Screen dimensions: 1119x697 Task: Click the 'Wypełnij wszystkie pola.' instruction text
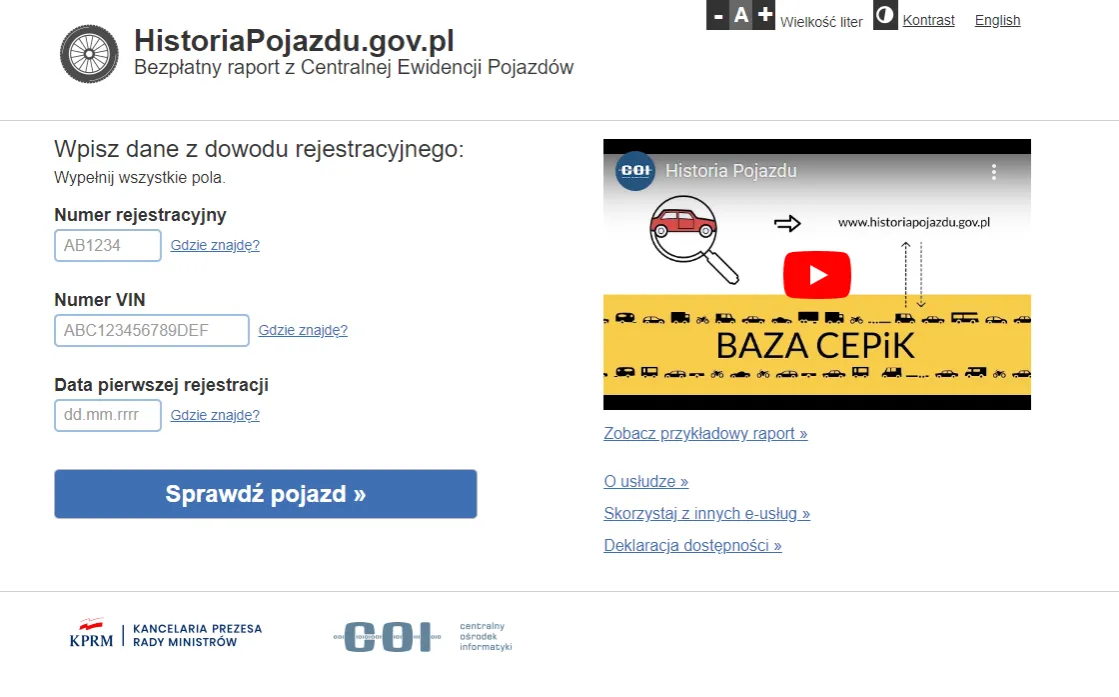[x=140, y=178]
